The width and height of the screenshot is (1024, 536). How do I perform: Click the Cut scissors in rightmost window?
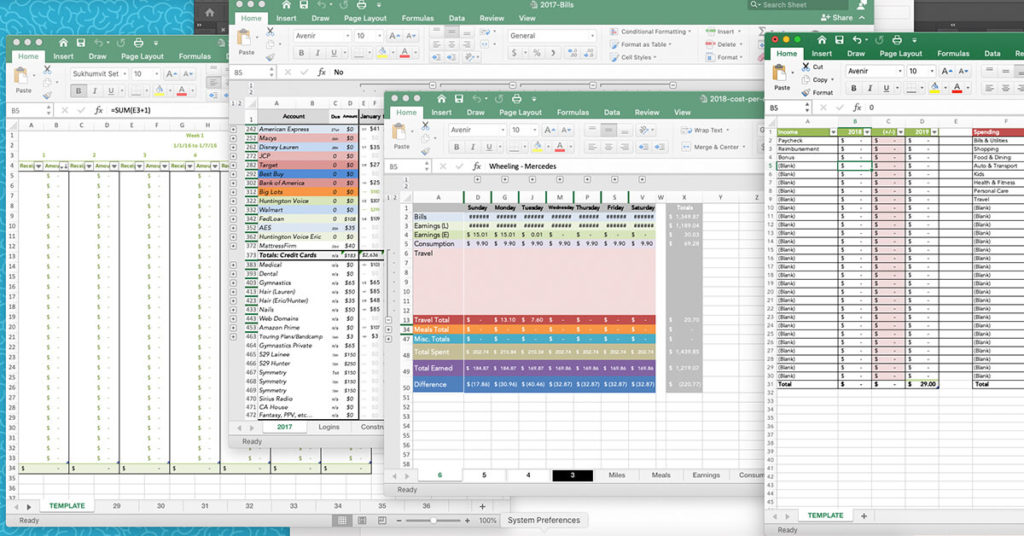coord(805,67)
